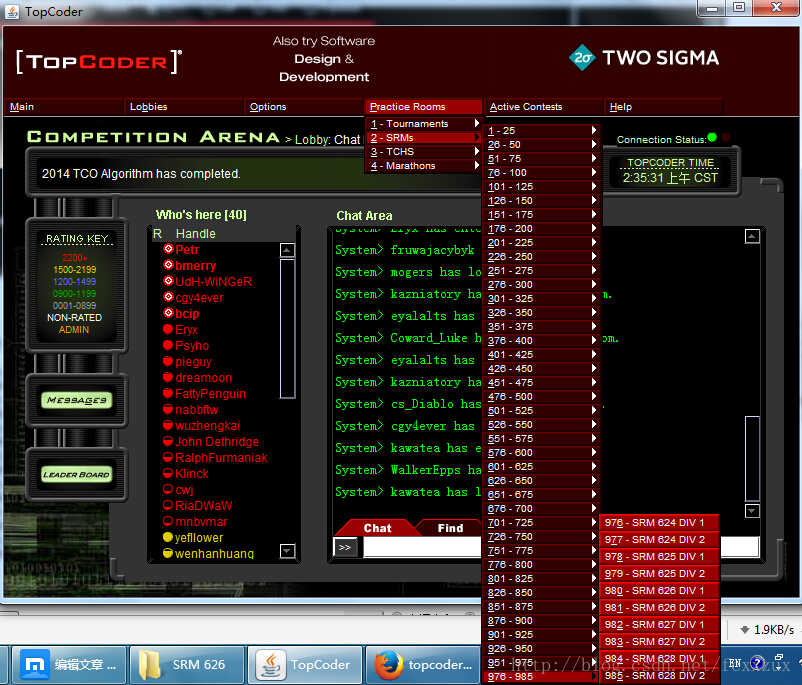Screen dimensions: 802x685
Task: Click the Two Sigma sponsor logo
Action: click(x=643, y=58)
